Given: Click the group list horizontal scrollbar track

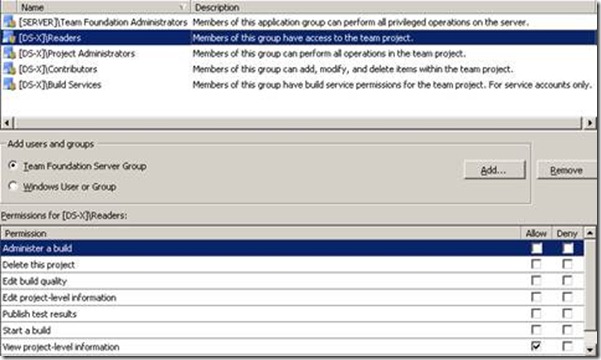Looking at the screenshot, I should point(297,123).
